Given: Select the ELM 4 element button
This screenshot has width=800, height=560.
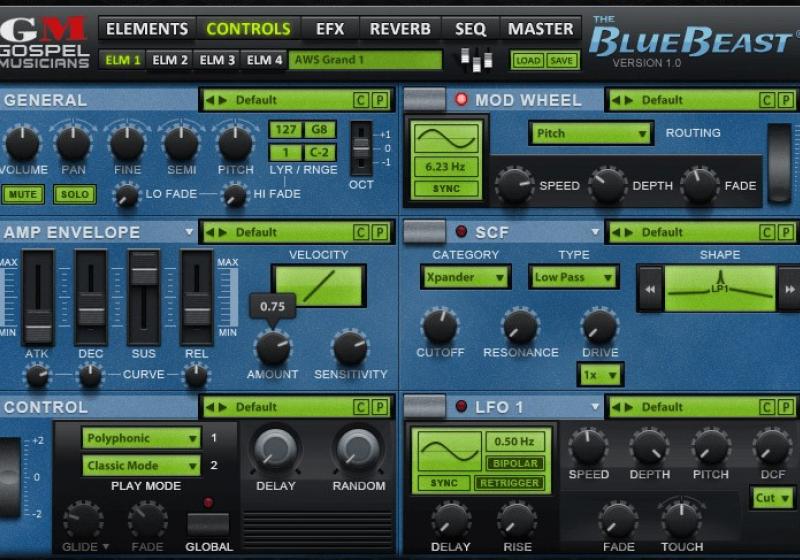Looking at the screenshot, I should [264, 60].
